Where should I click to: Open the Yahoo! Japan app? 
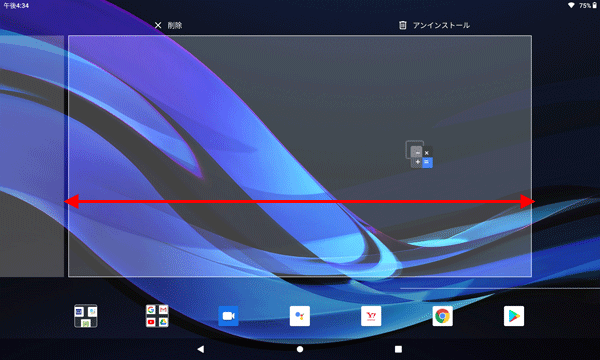(371, 316)
